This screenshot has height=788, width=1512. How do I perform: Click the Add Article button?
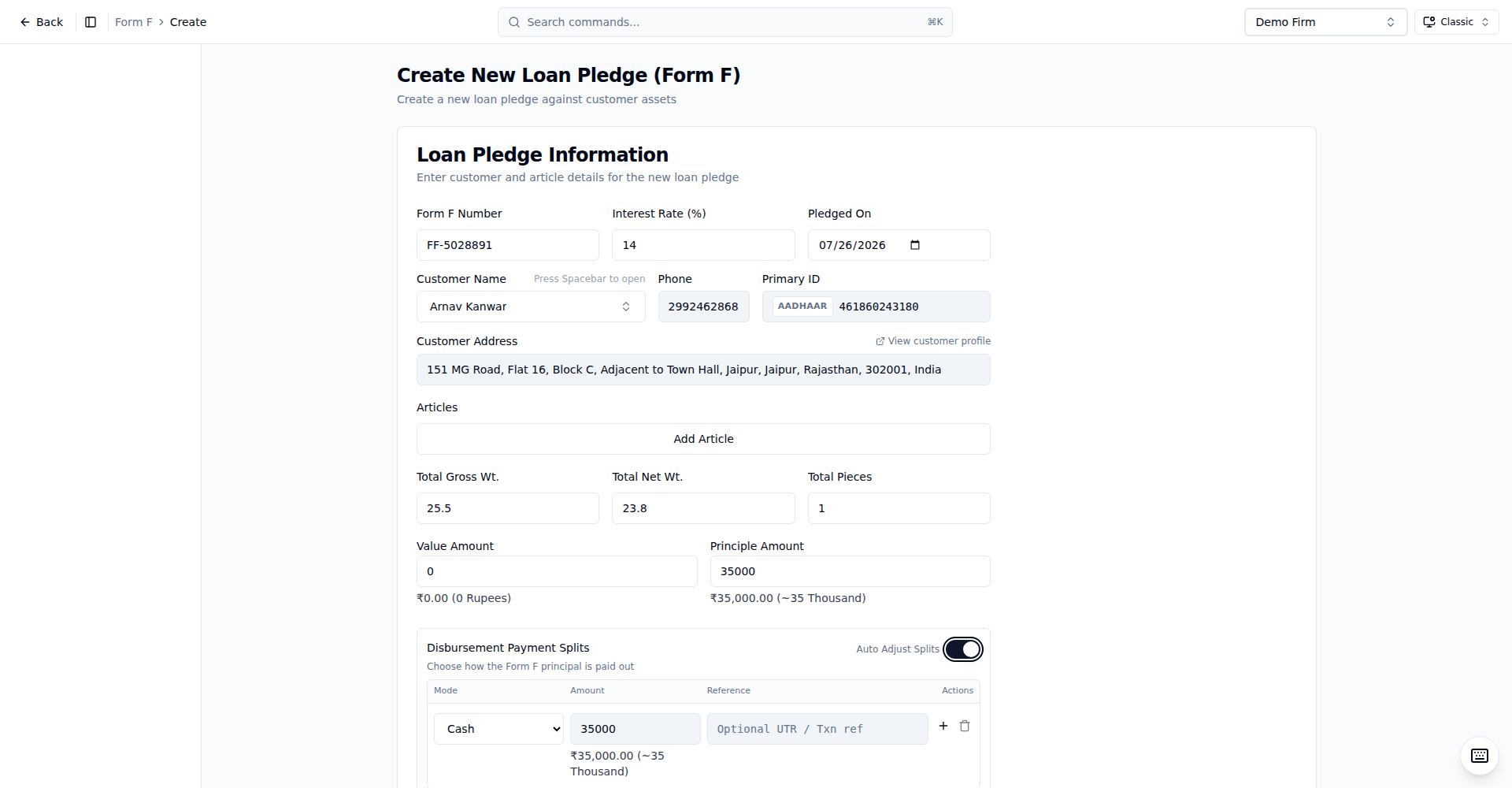pyautogui.click(x=703, y=439)
